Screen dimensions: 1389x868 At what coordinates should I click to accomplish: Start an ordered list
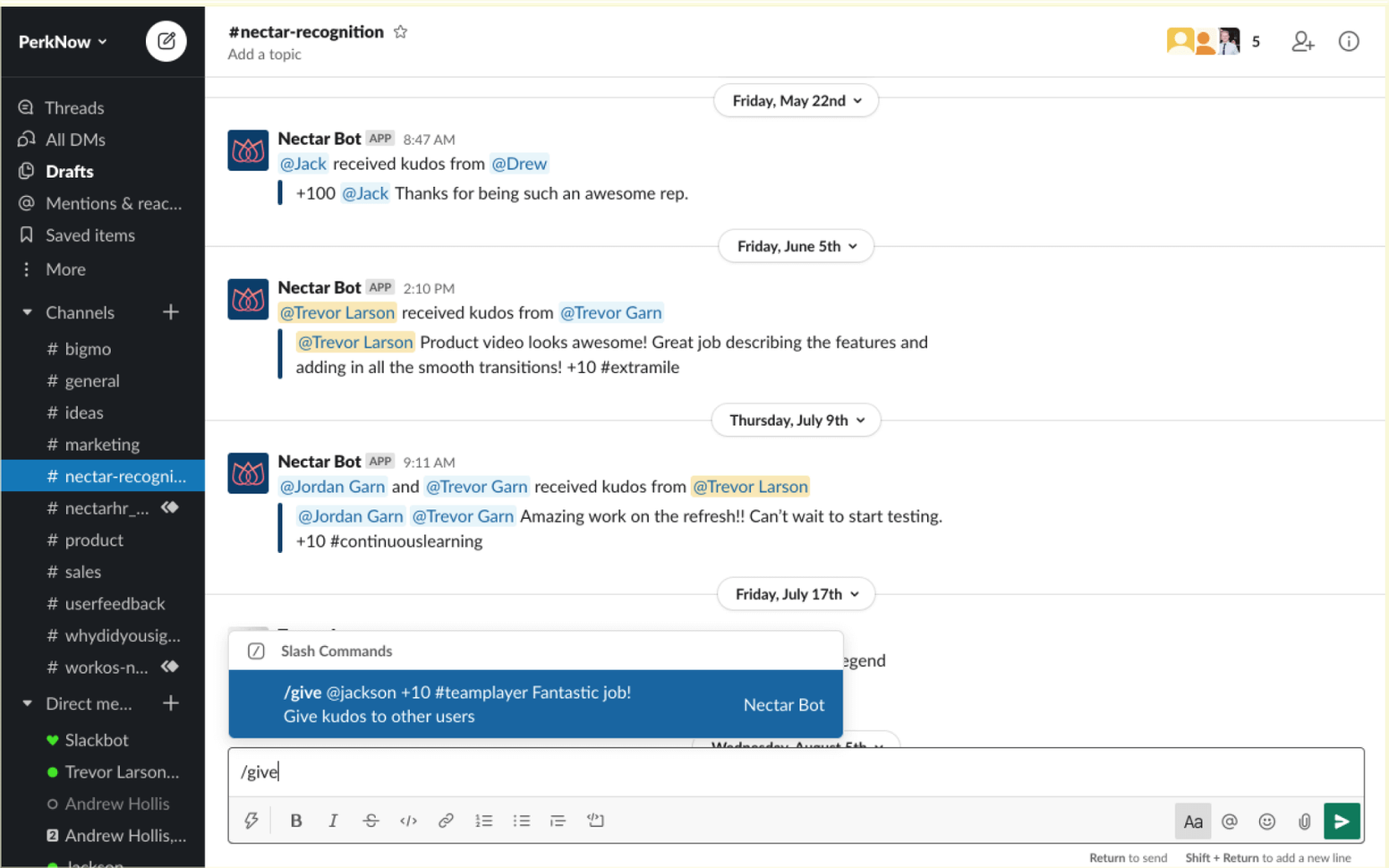click(x=483, y=821)
